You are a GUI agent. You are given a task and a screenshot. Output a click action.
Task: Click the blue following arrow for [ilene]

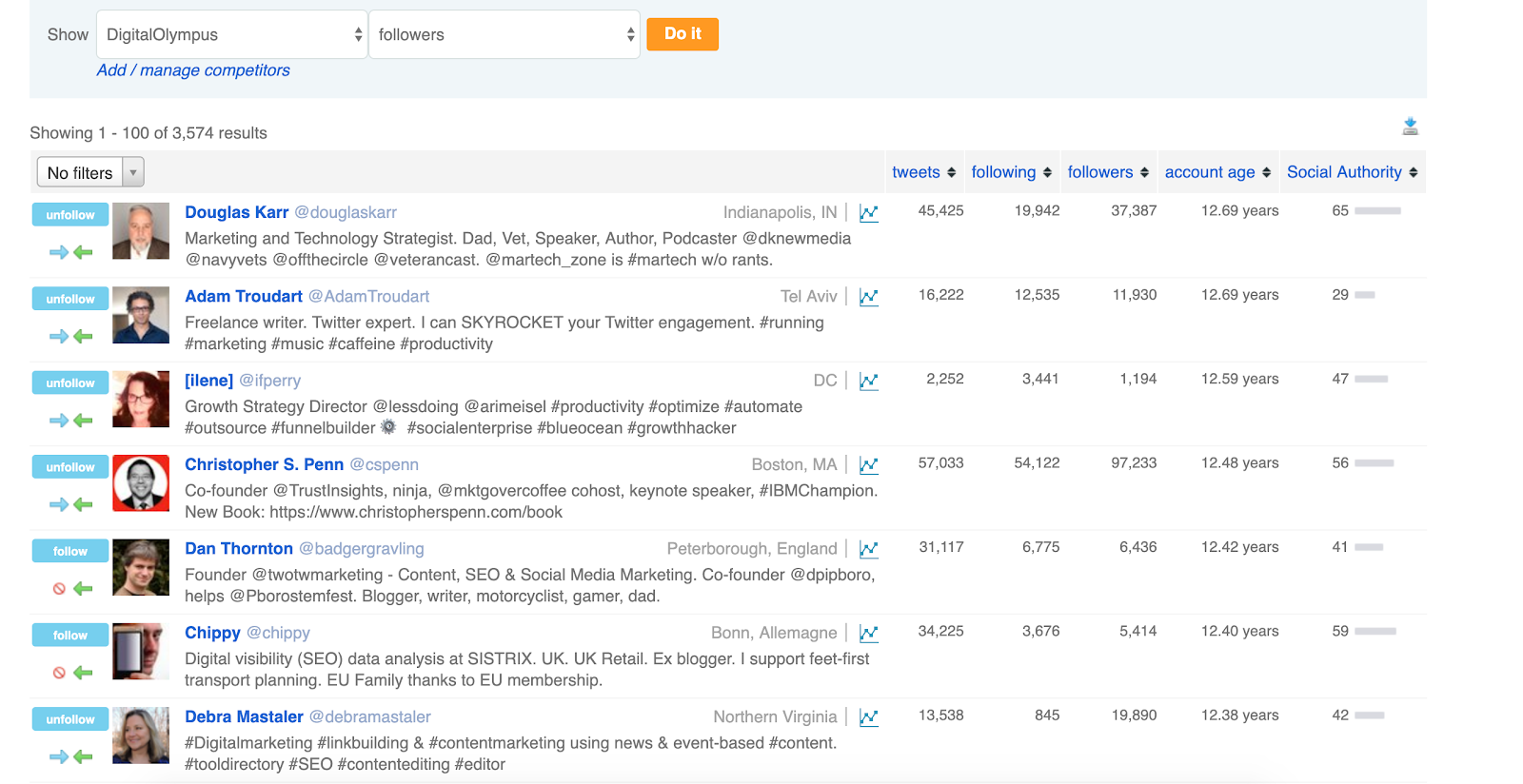(59, 421)
